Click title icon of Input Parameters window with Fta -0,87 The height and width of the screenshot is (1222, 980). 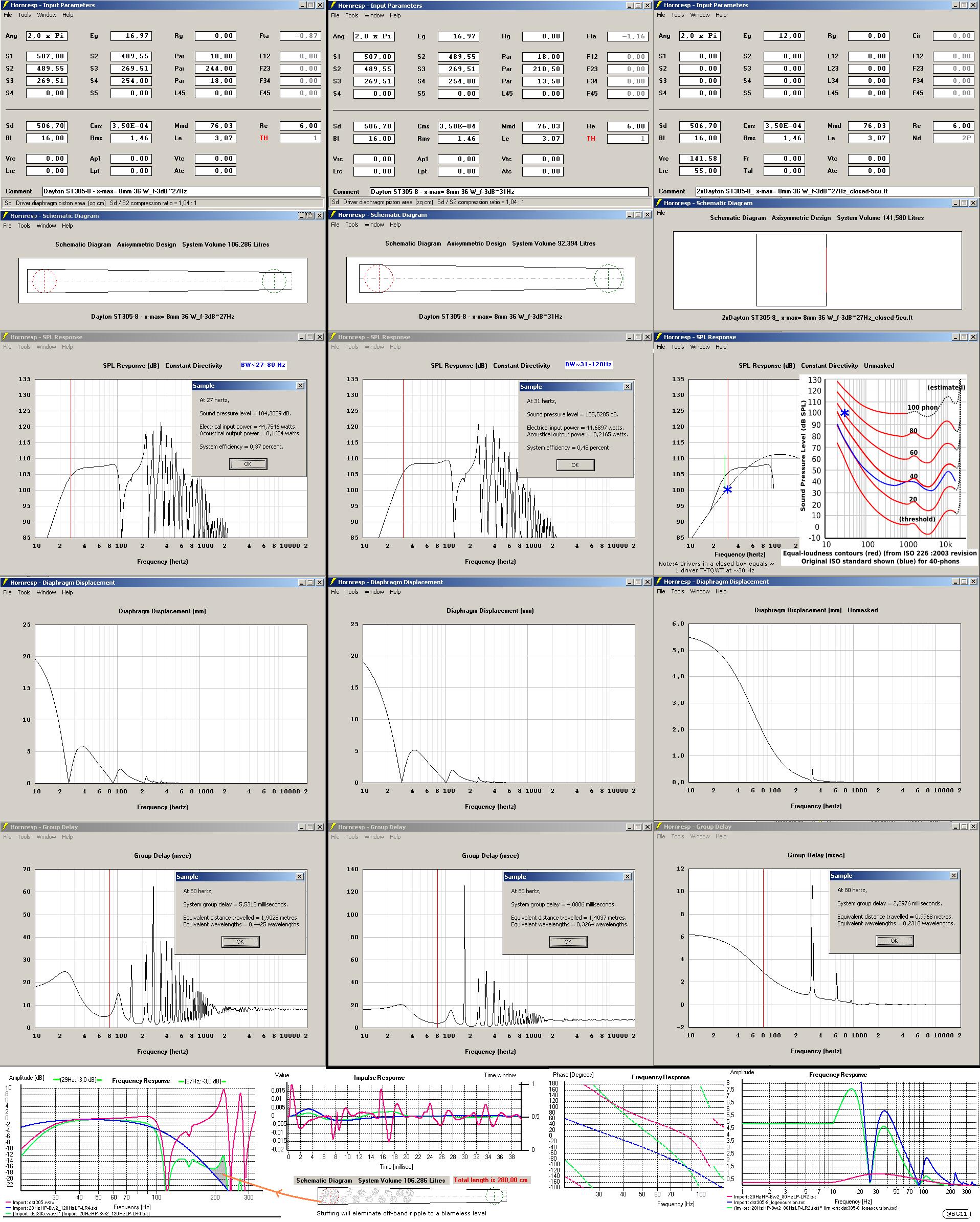5,5
